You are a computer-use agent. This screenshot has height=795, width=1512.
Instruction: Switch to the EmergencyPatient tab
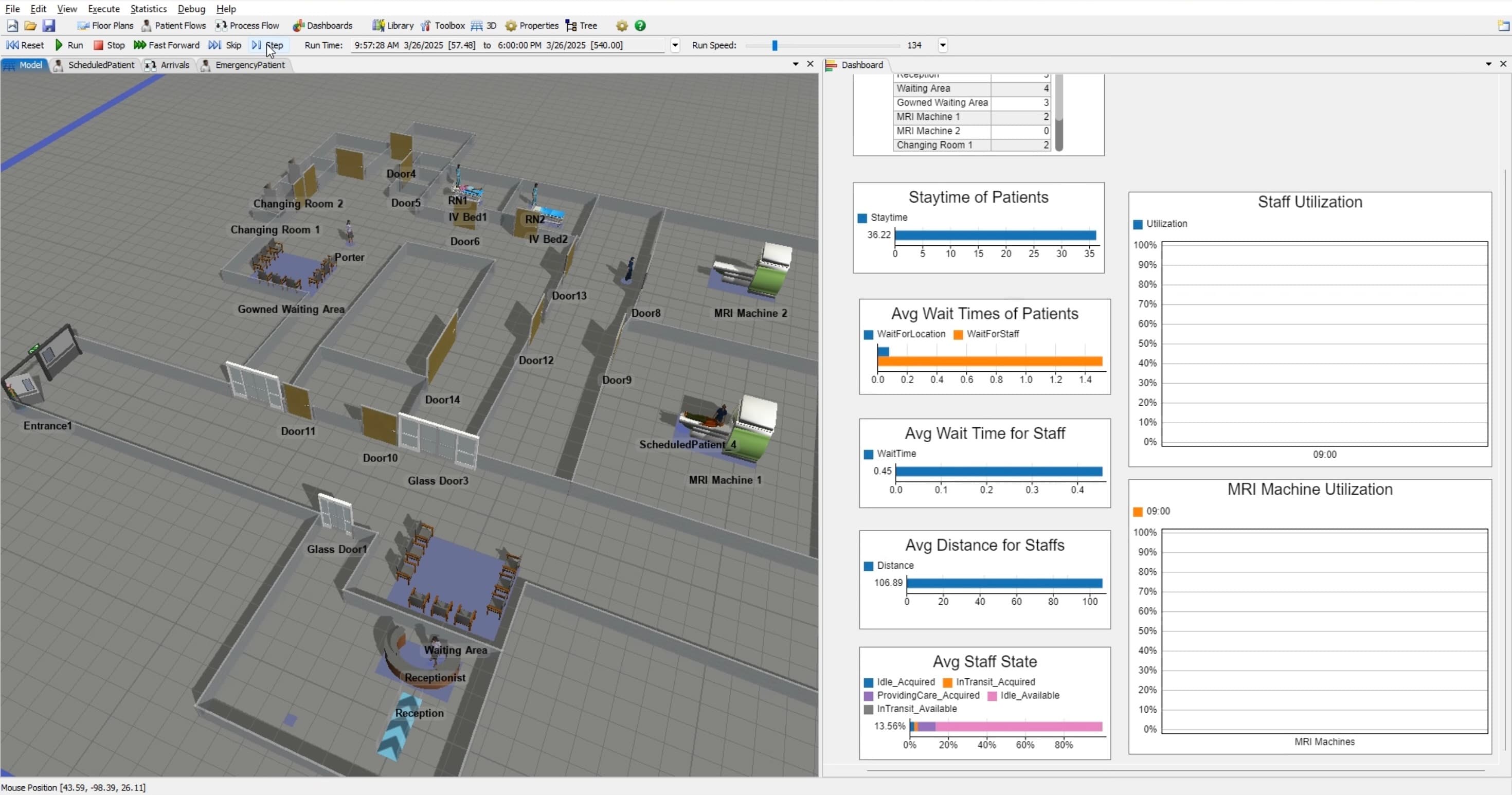point(250,65)
